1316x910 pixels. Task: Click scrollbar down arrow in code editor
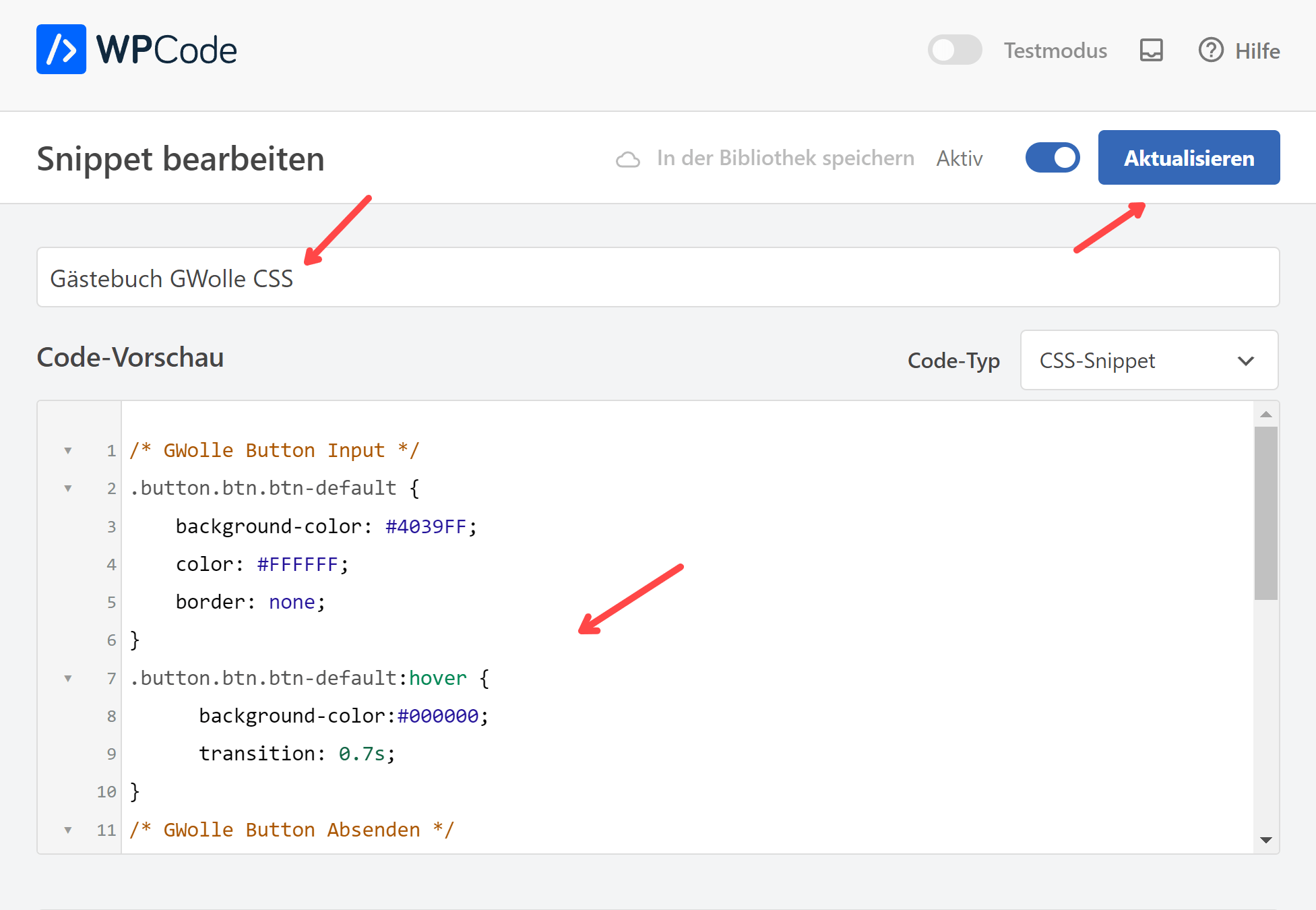[1266, 840]
